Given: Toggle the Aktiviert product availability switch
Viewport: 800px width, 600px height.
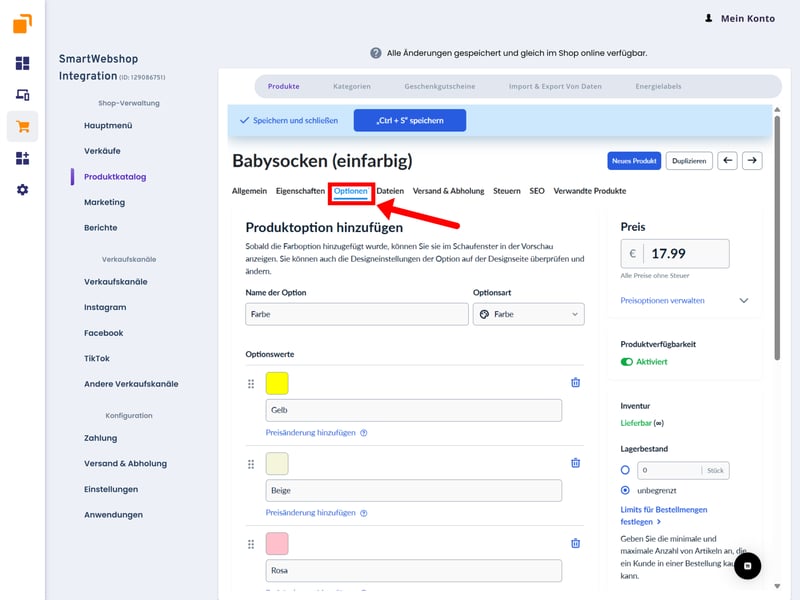Looking at the screenshot, I should pyautogui.click(x=627, y=362).
